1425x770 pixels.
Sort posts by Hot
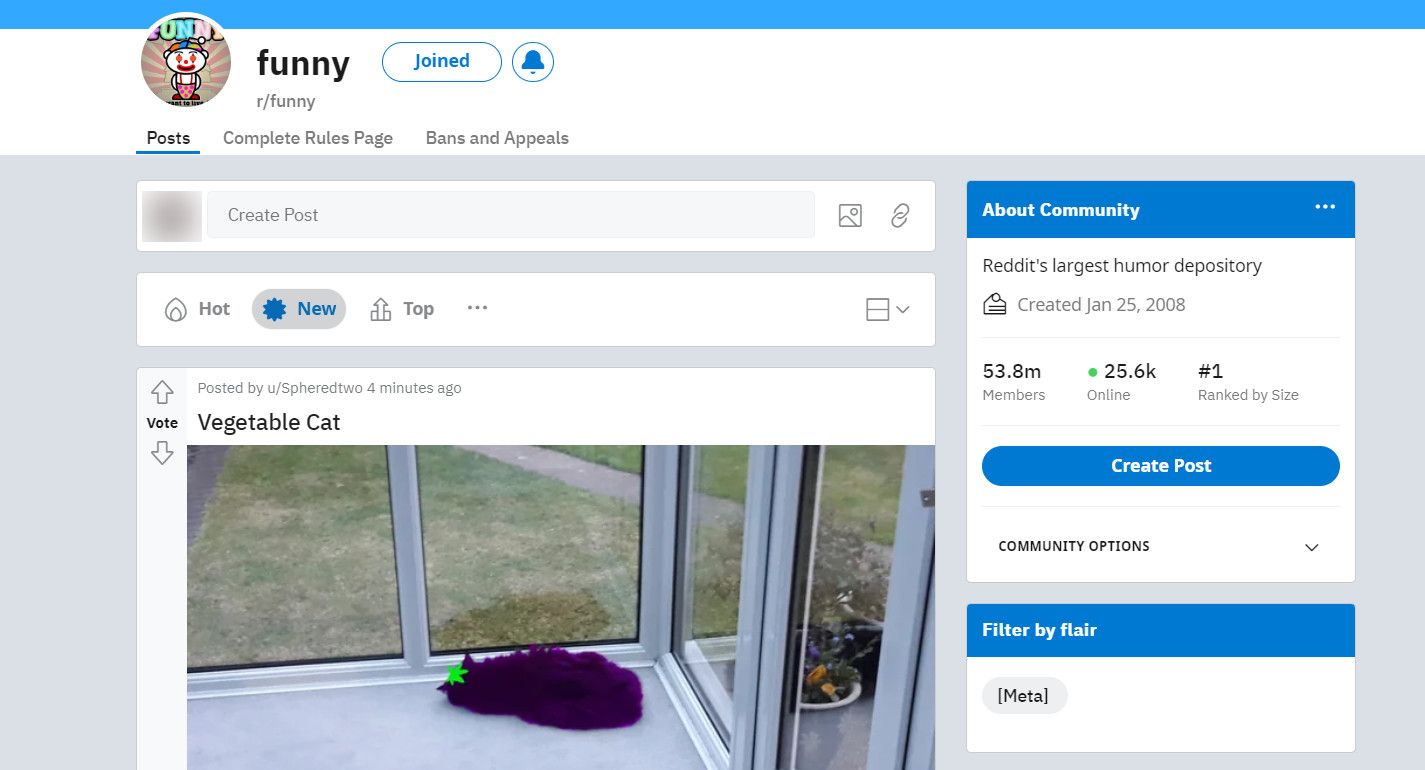197,309
